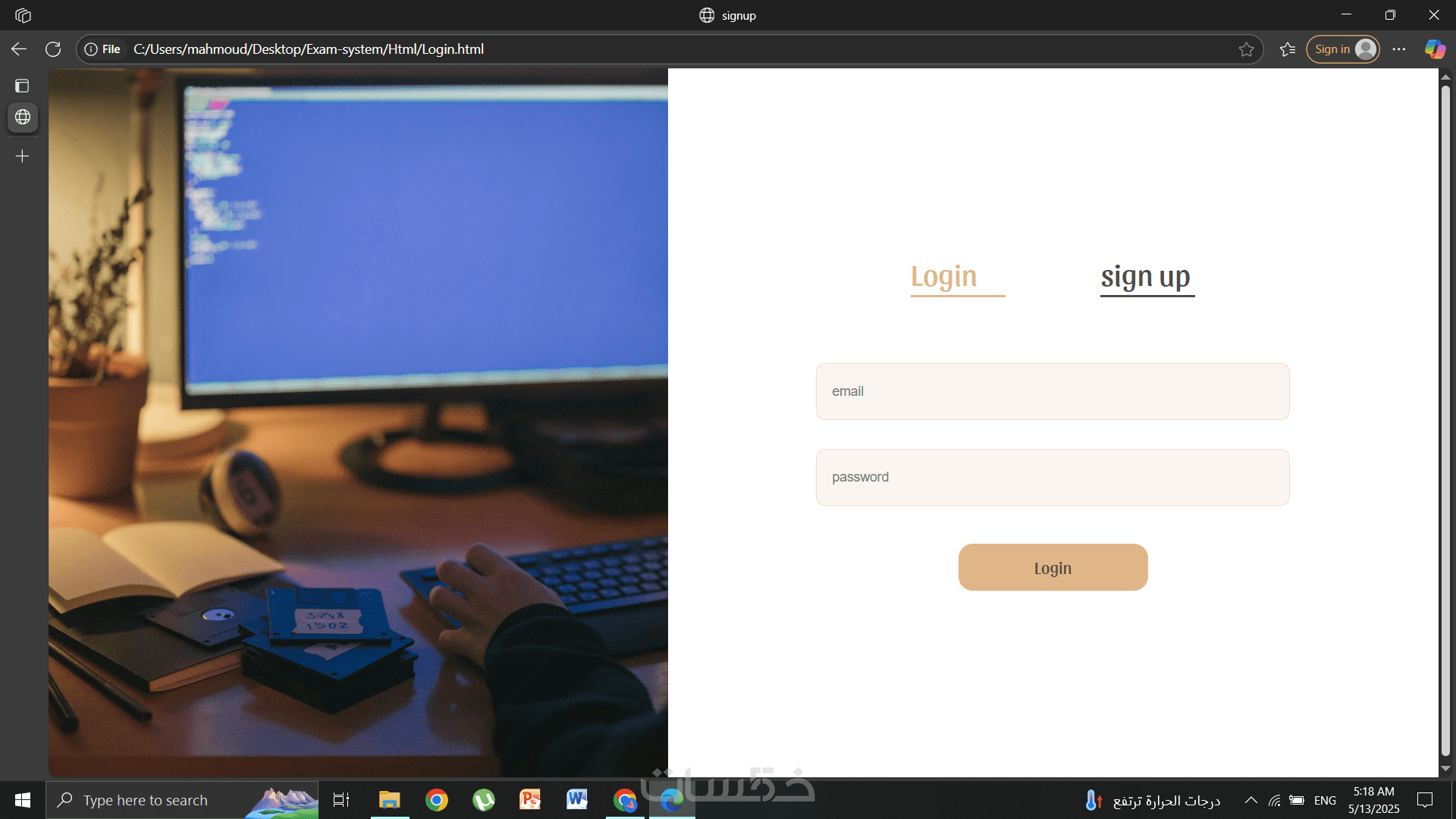Viewport: 1456px width, 819px height.
Task: Open the tab actions menu icon
Action: [x=22, y=86]
